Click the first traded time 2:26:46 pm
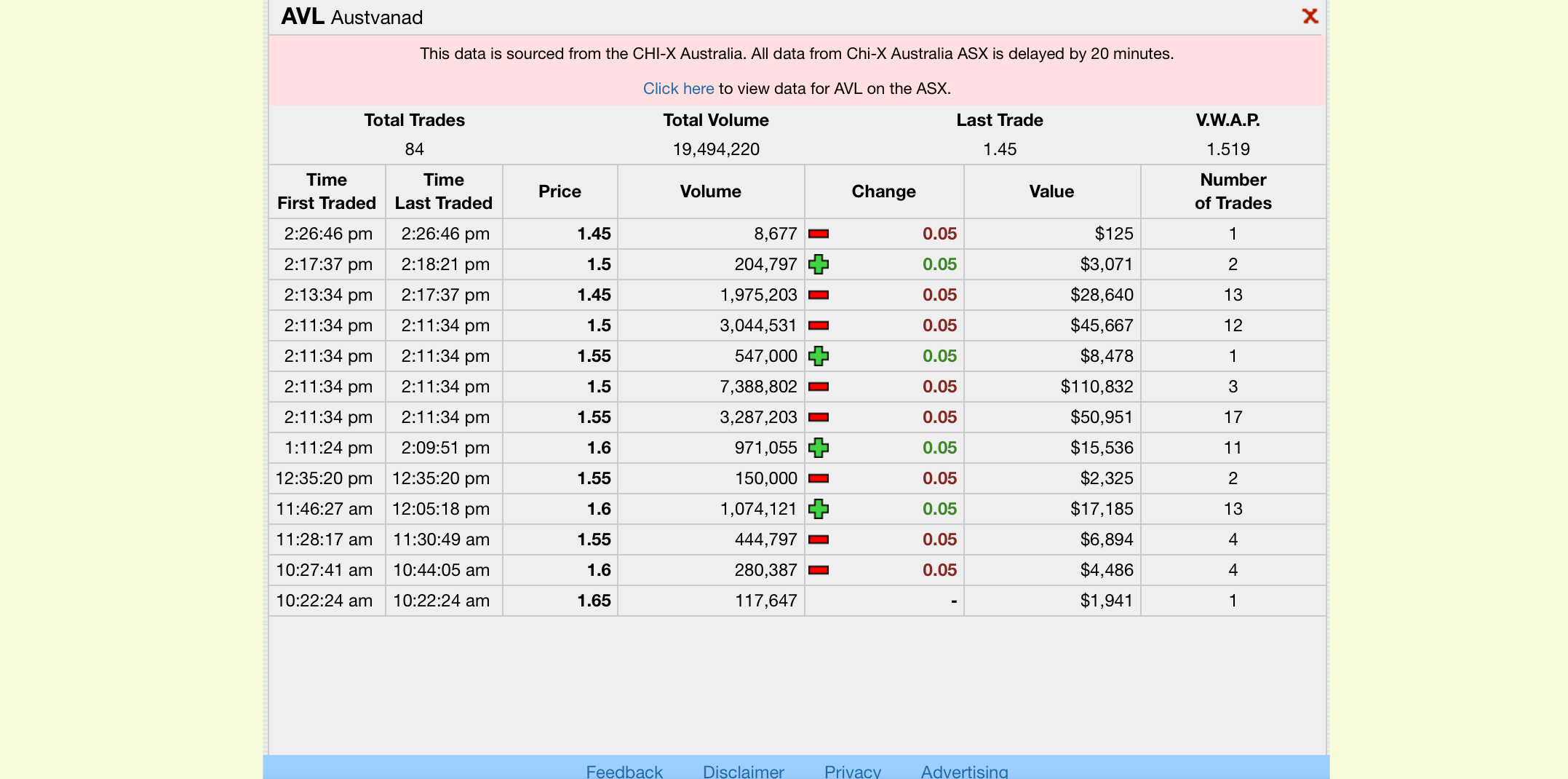 point(328,234)
